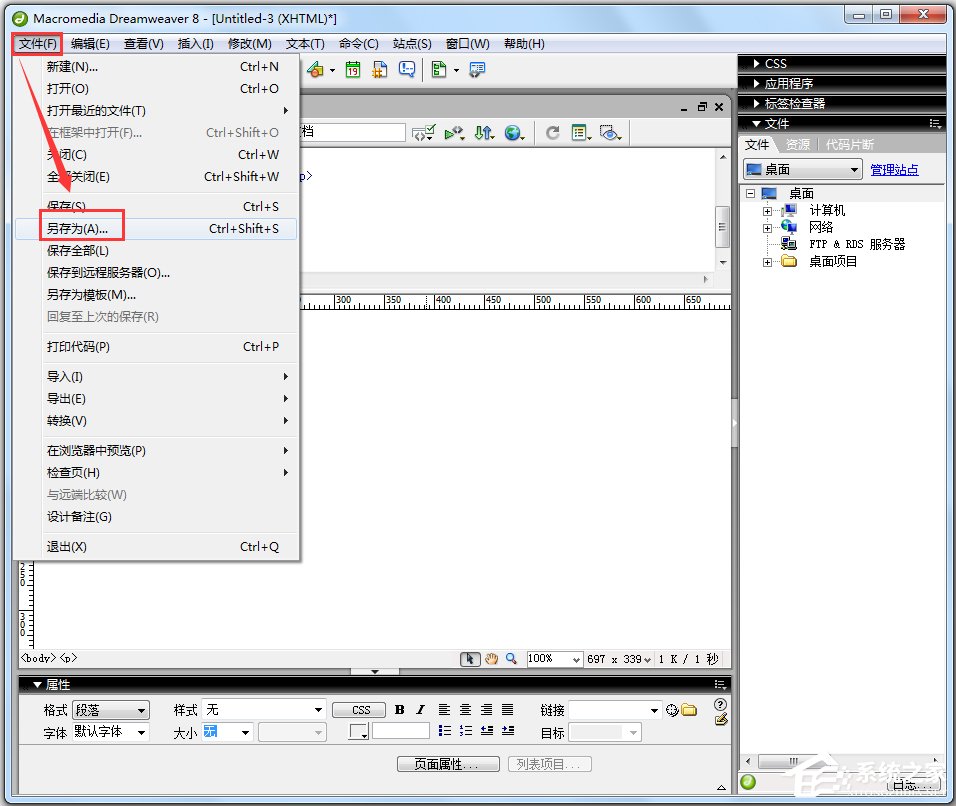Open the text color swatch in Properties panel
The image size is (956, 806).
(x=358, y=731)
